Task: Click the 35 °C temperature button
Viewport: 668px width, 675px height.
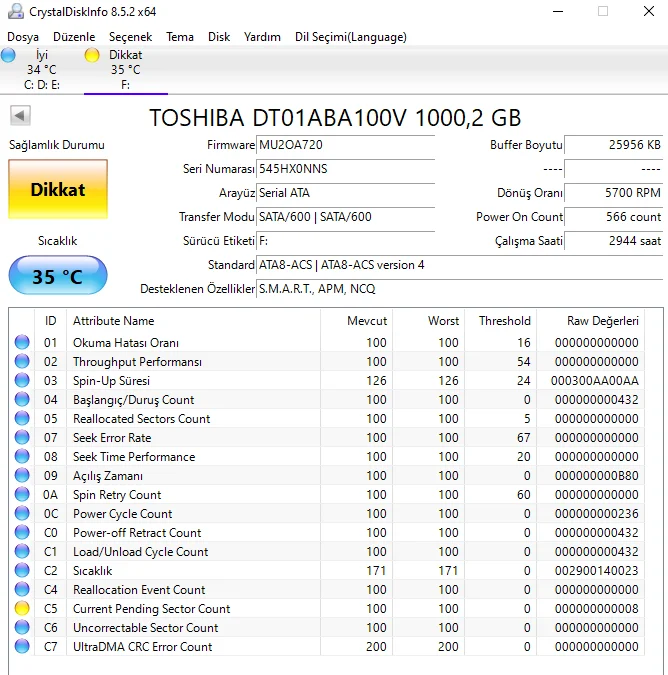Action: tap(58, 276)
